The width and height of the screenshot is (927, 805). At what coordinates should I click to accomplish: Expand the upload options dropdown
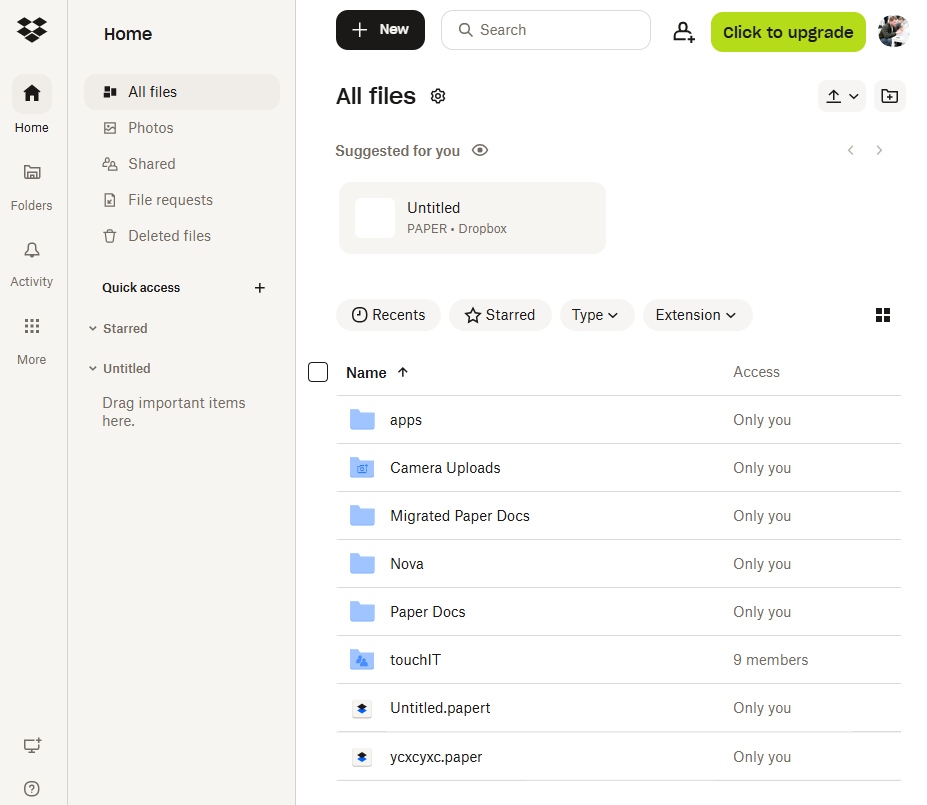pos(843,96)
